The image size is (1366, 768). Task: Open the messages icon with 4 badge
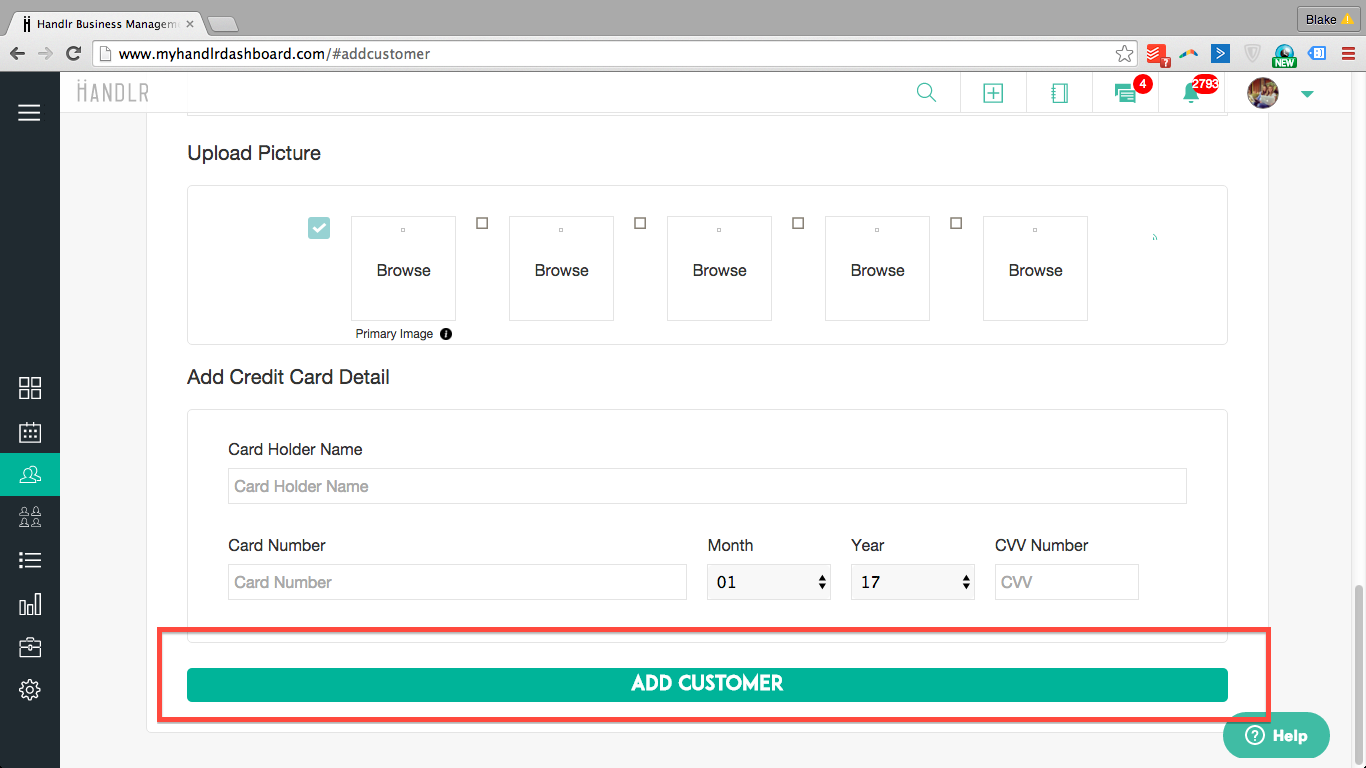(x=1125, y=93)
